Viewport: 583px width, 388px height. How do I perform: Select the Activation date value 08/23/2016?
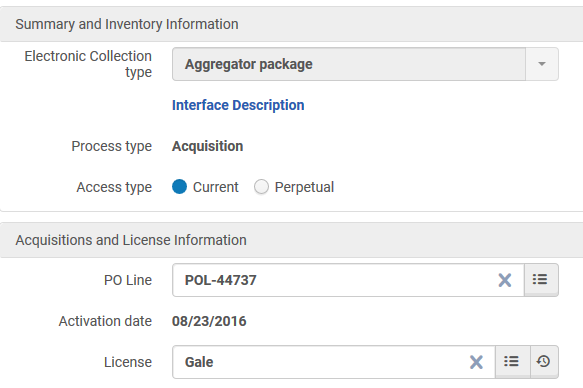click(x=209, y=321)
